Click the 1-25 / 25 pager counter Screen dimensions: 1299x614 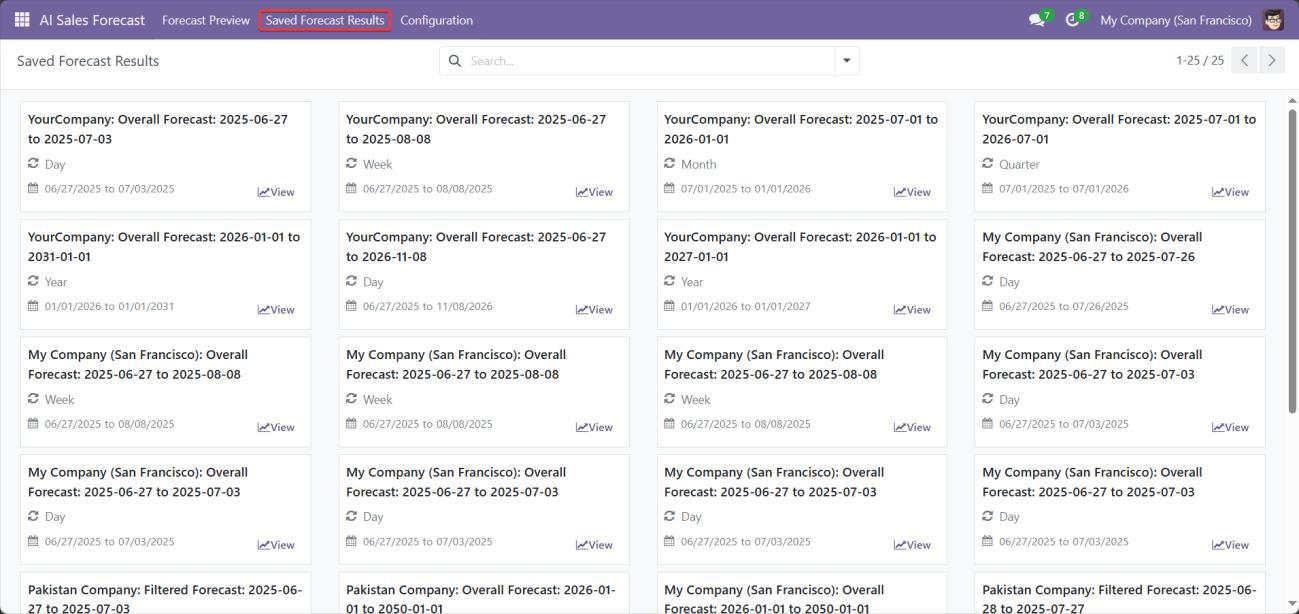[x=1200, y=61]
